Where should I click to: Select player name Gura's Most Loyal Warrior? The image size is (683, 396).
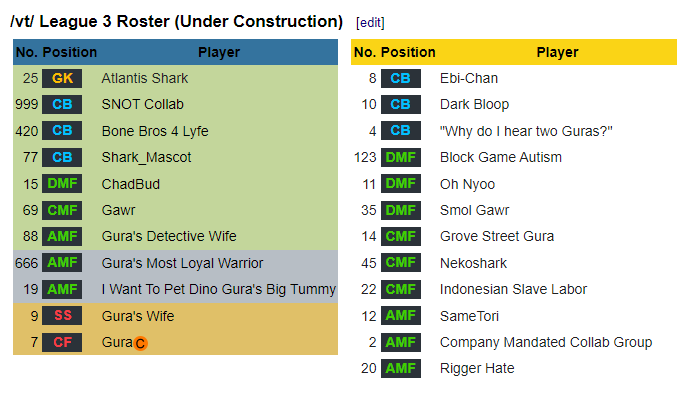click(x=182, y=263)
